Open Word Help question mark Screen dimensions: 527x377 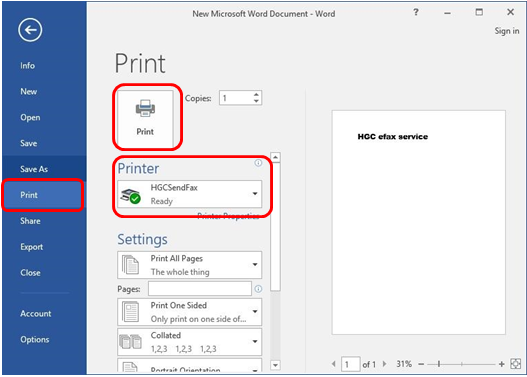coord(416,12)
